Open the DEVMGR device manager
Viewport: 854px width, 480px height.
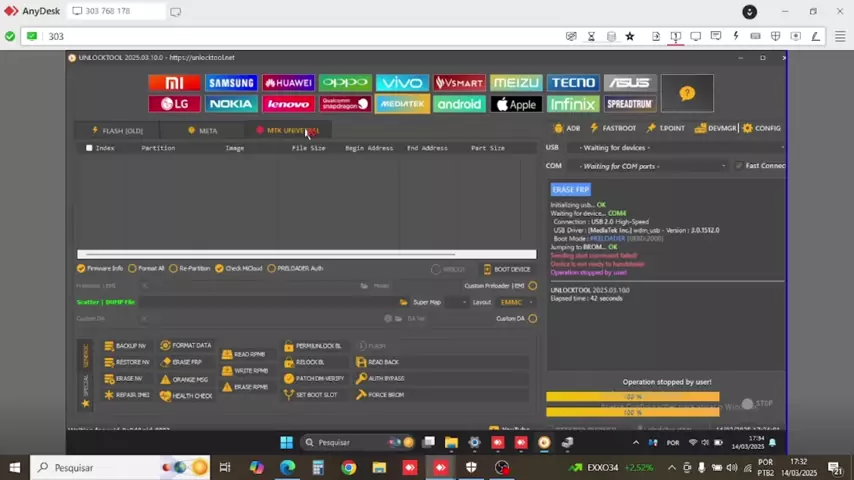click(715, 128)
